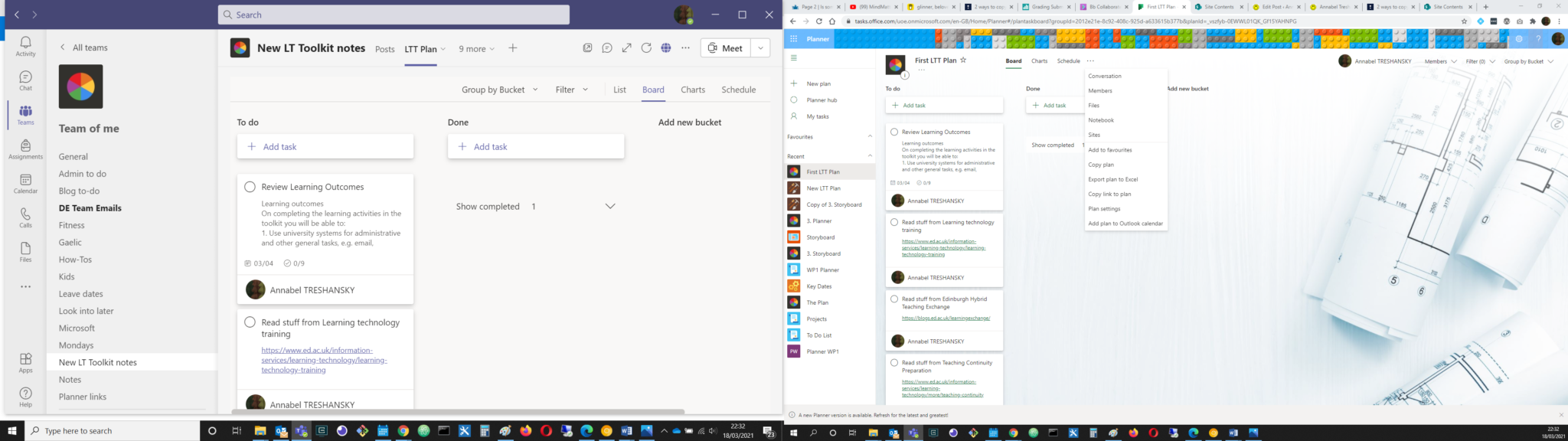
Task: Click the browser reload button
Action: coord(818,21)
